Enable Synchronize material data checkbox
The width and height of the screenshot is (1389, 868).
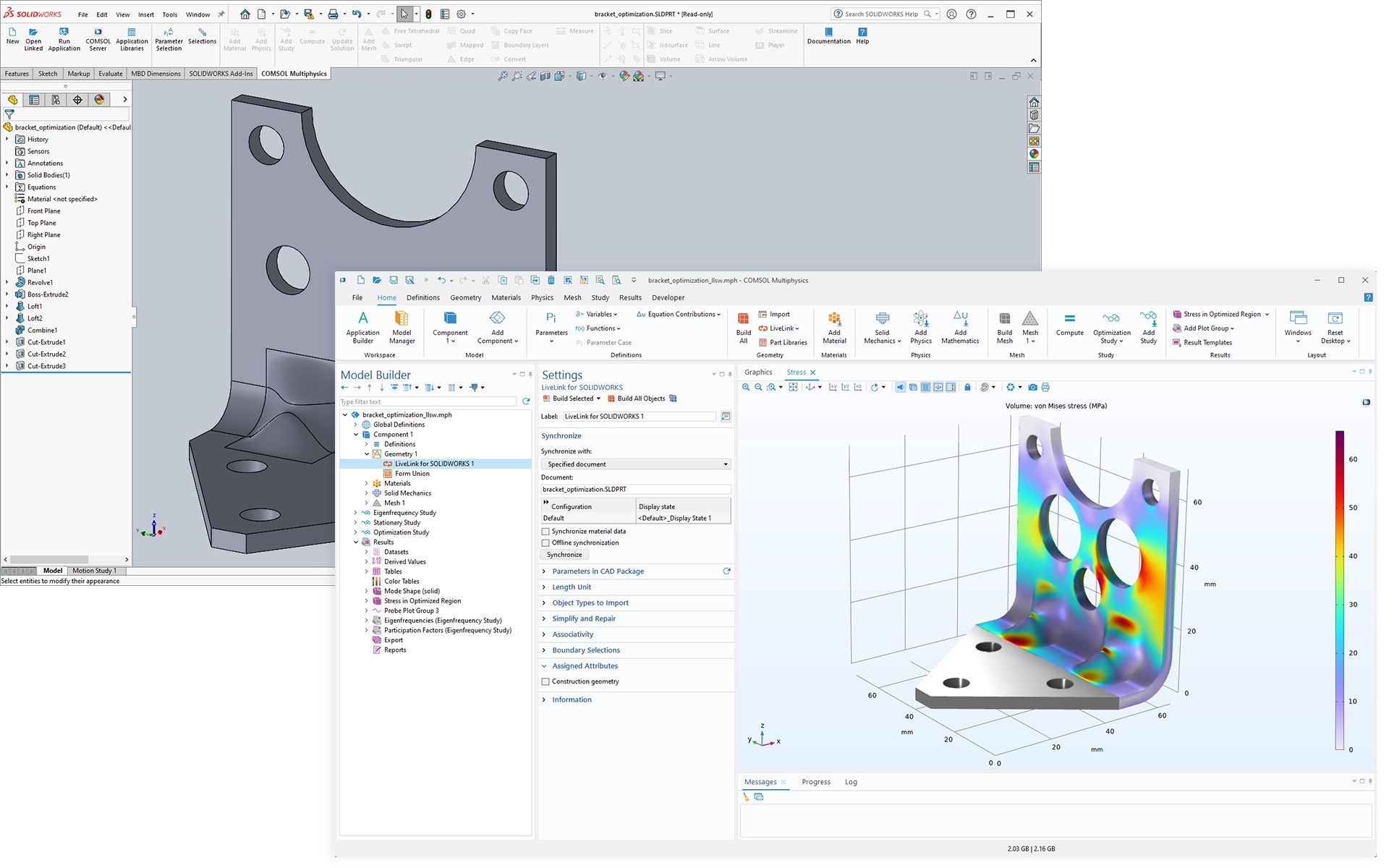click(545, 532)
